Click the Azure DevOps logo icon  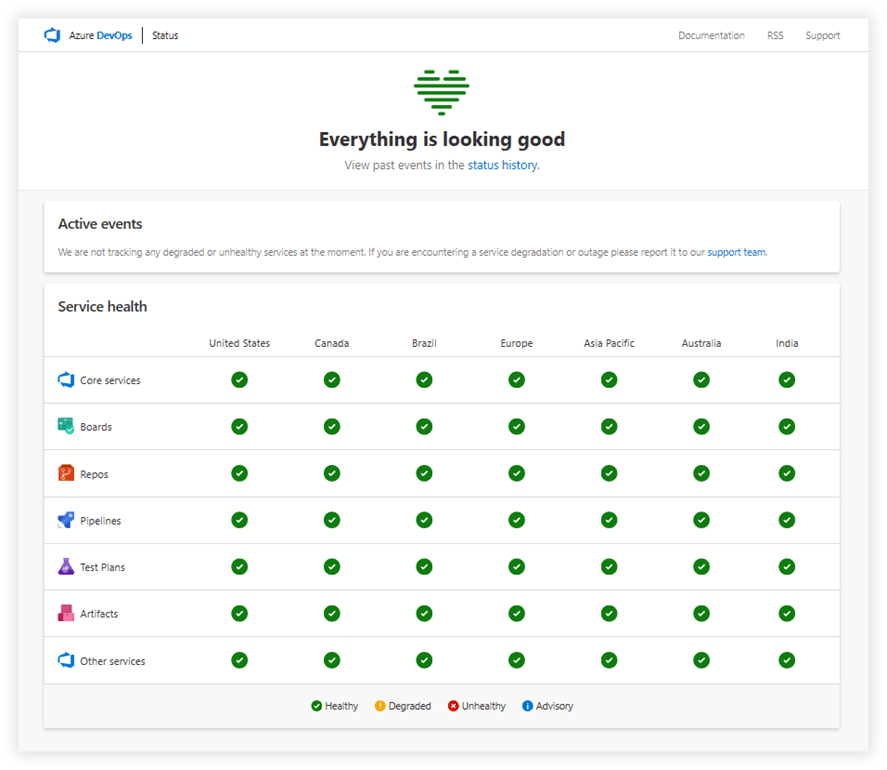(52, 35)
